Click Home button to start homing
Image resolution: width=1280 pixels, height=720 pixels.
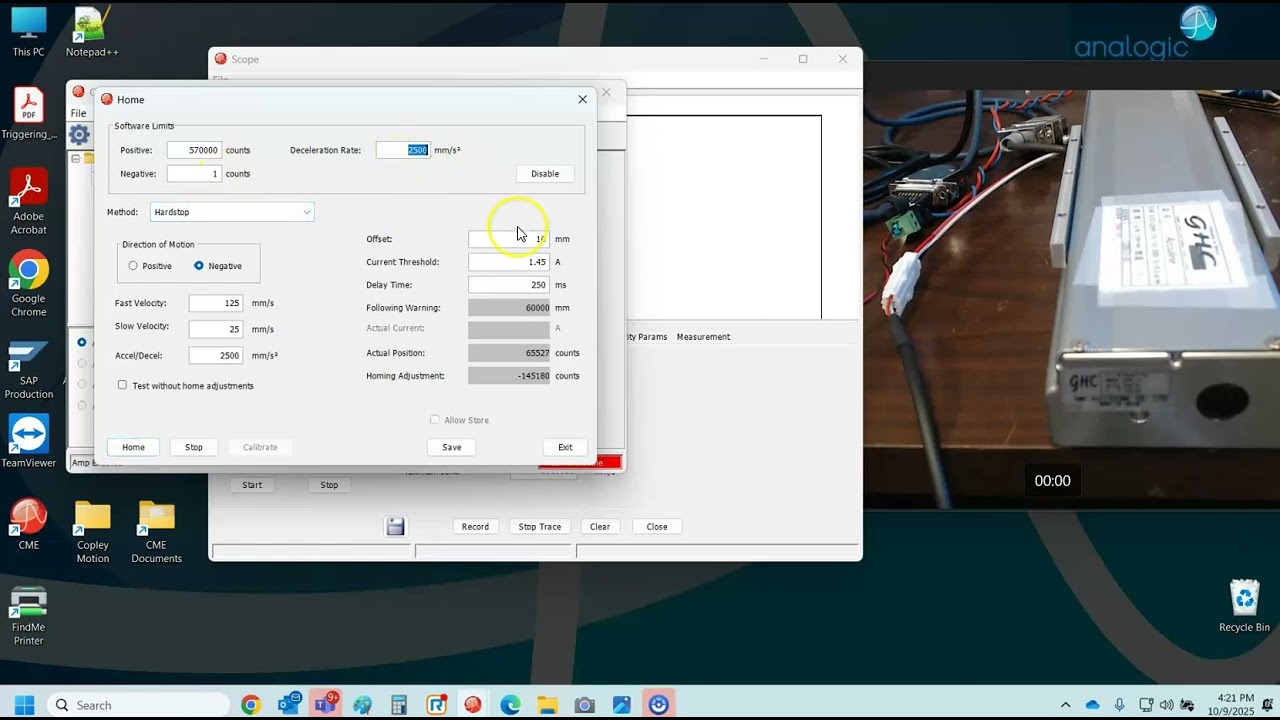click(x=133, y=447)
